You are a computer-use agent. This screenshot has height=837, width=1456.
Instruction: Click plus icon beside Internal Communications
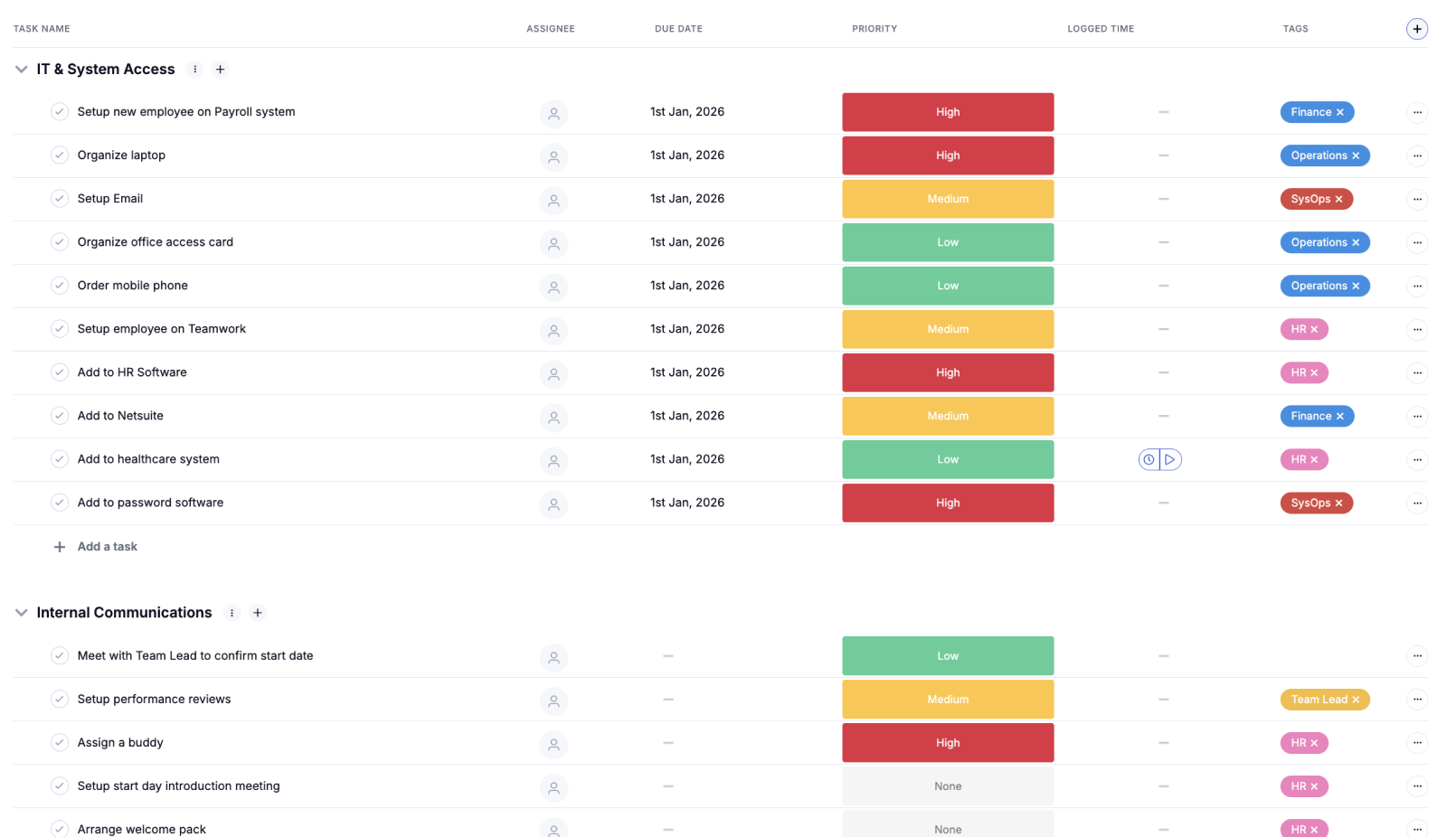[x=258, y=613]
